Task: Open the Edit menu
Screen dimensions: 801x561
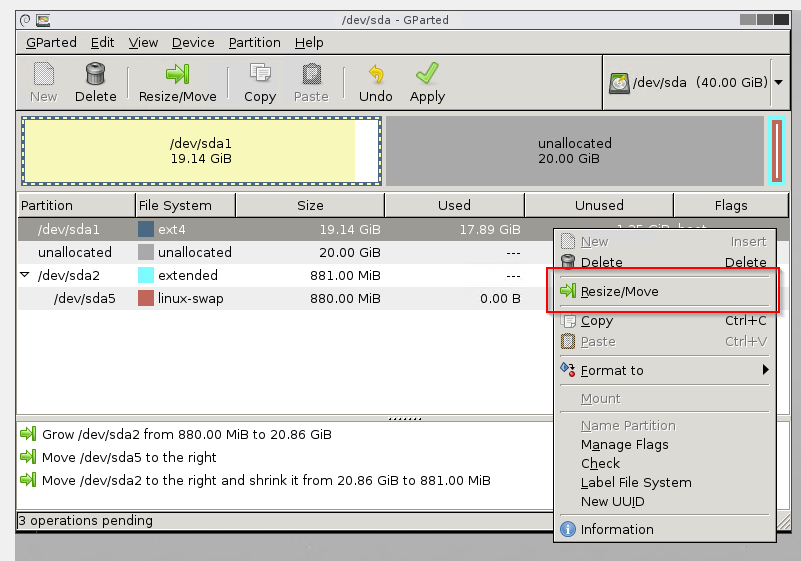Action: [x=102, y=42]
